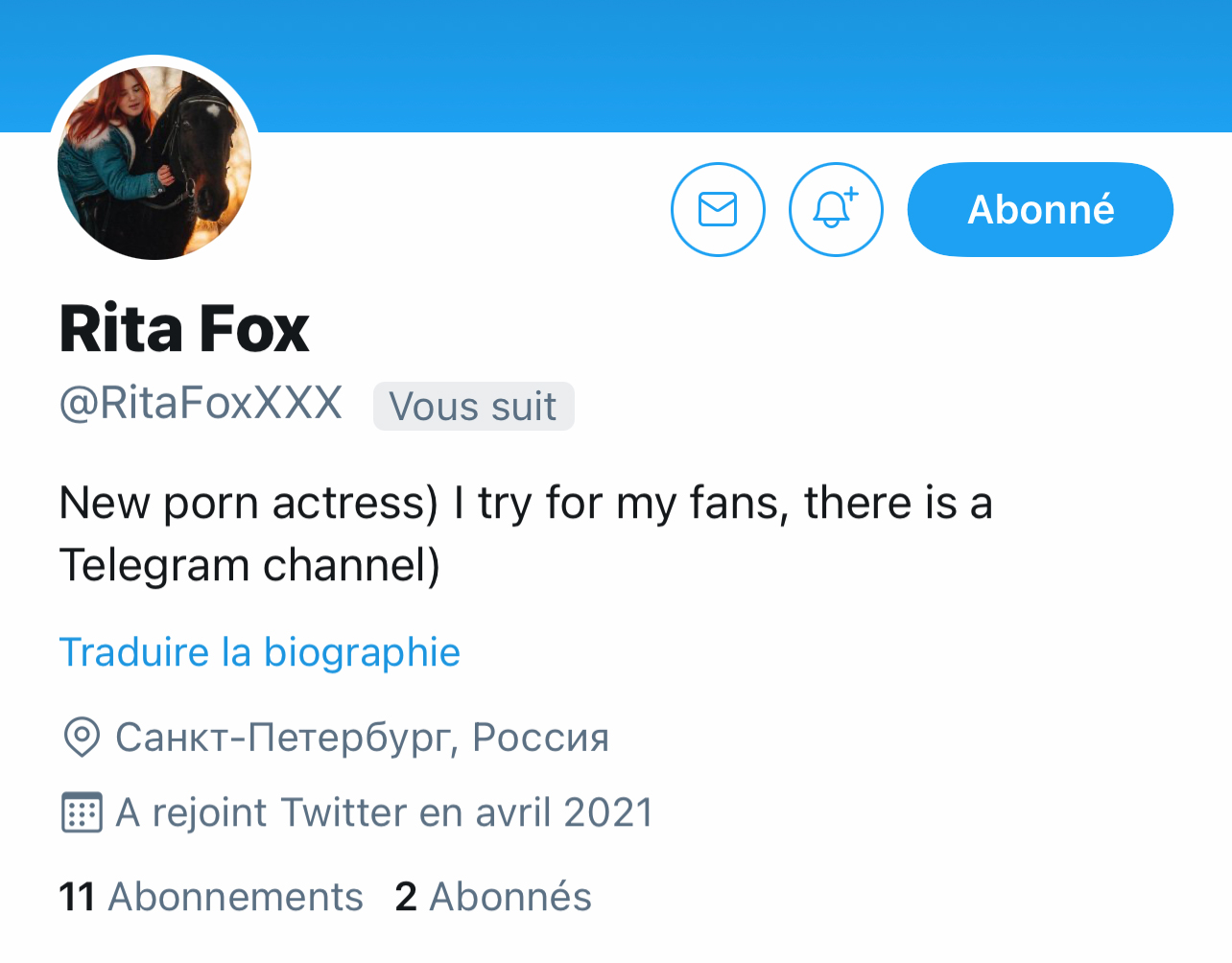This screenshot has height=963, width=1232.
Task: Enable notifications with the bell icon
Action: pos(835,209)
